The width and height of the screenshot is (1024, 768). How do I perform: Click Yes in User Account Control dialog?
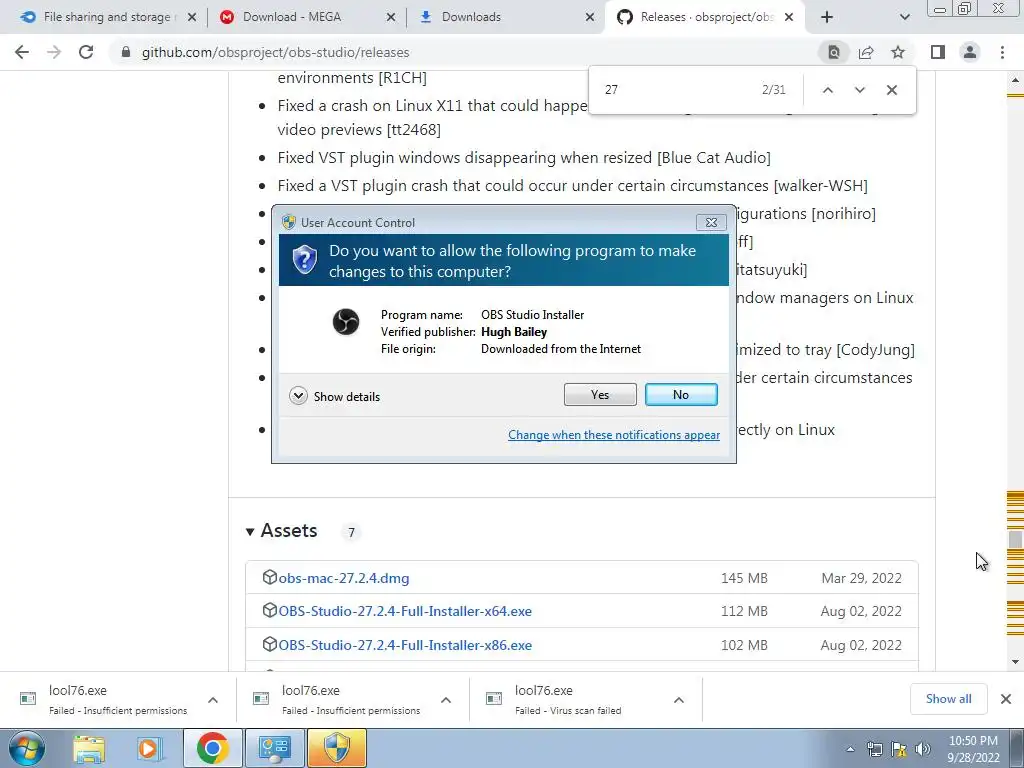[x=600, y=394]
